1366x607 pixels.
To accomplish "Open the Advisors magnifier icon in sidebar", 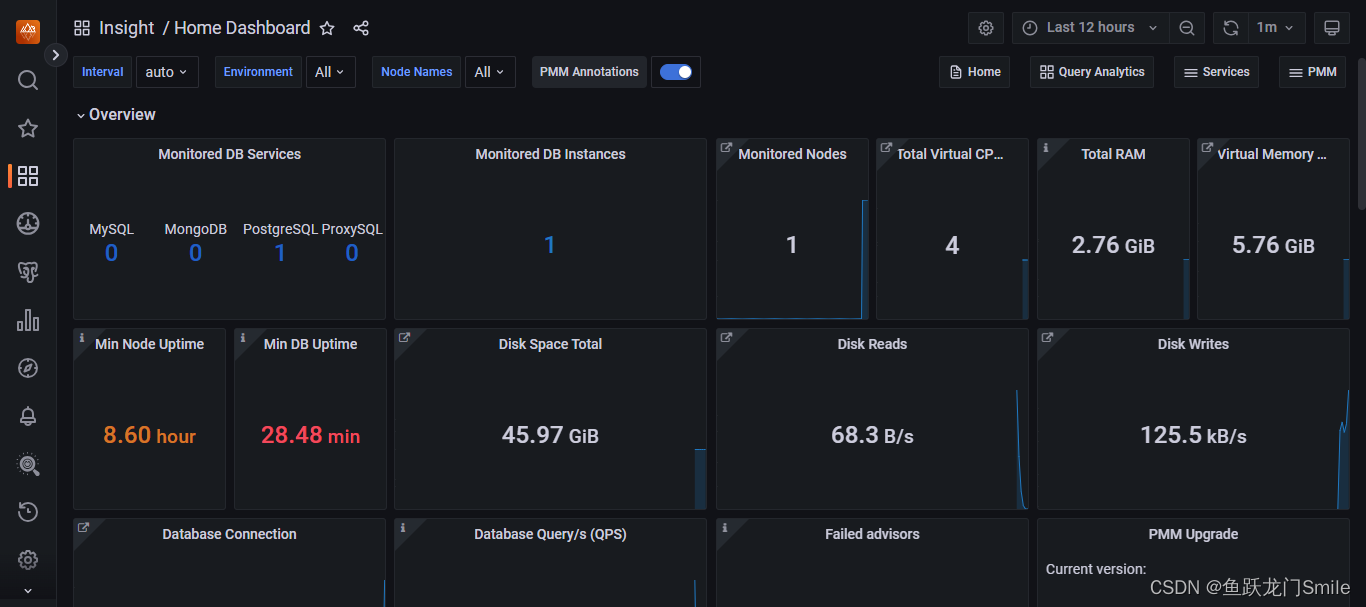I will coord(28,464).
